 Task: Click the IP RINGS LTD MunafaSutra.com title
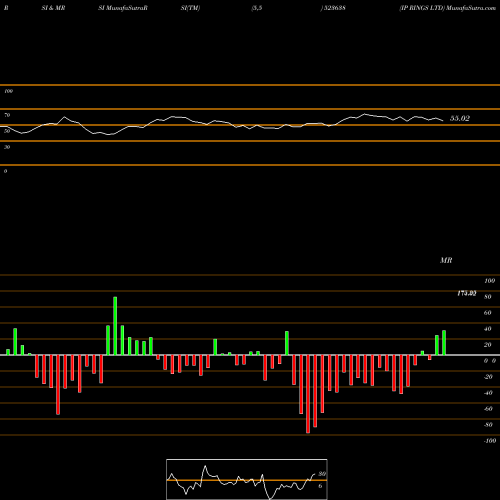click(448, 8)
